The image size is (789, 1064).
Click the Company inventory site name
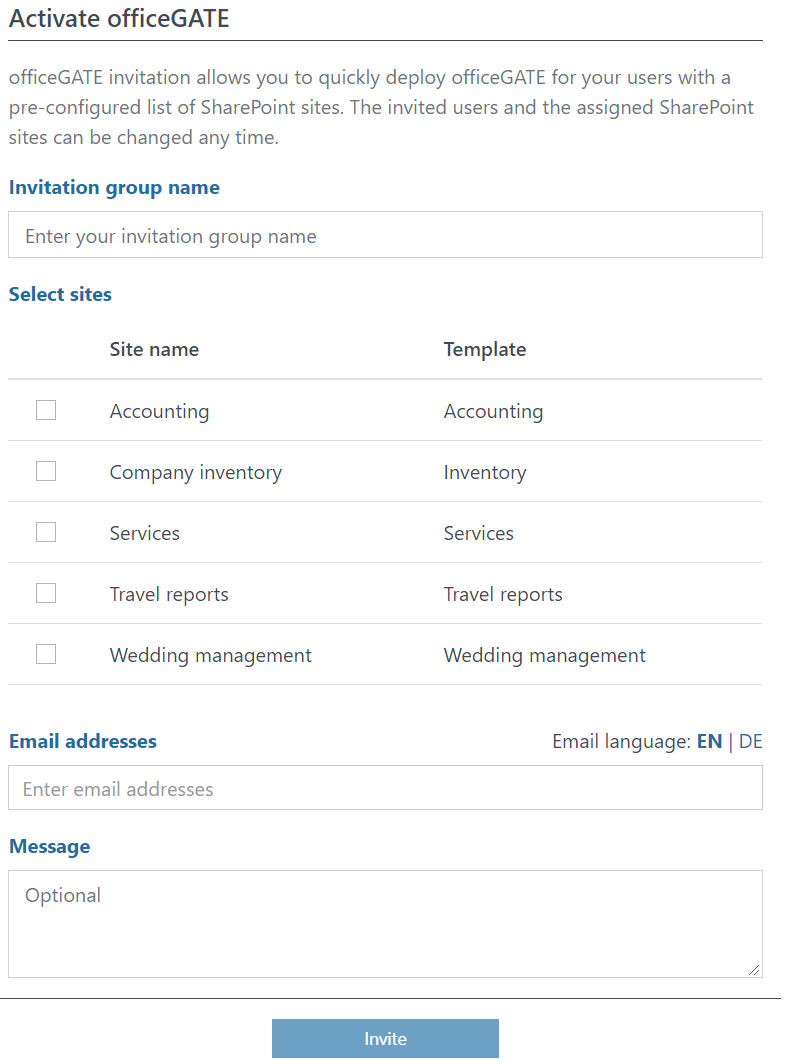tap(196, 472)
